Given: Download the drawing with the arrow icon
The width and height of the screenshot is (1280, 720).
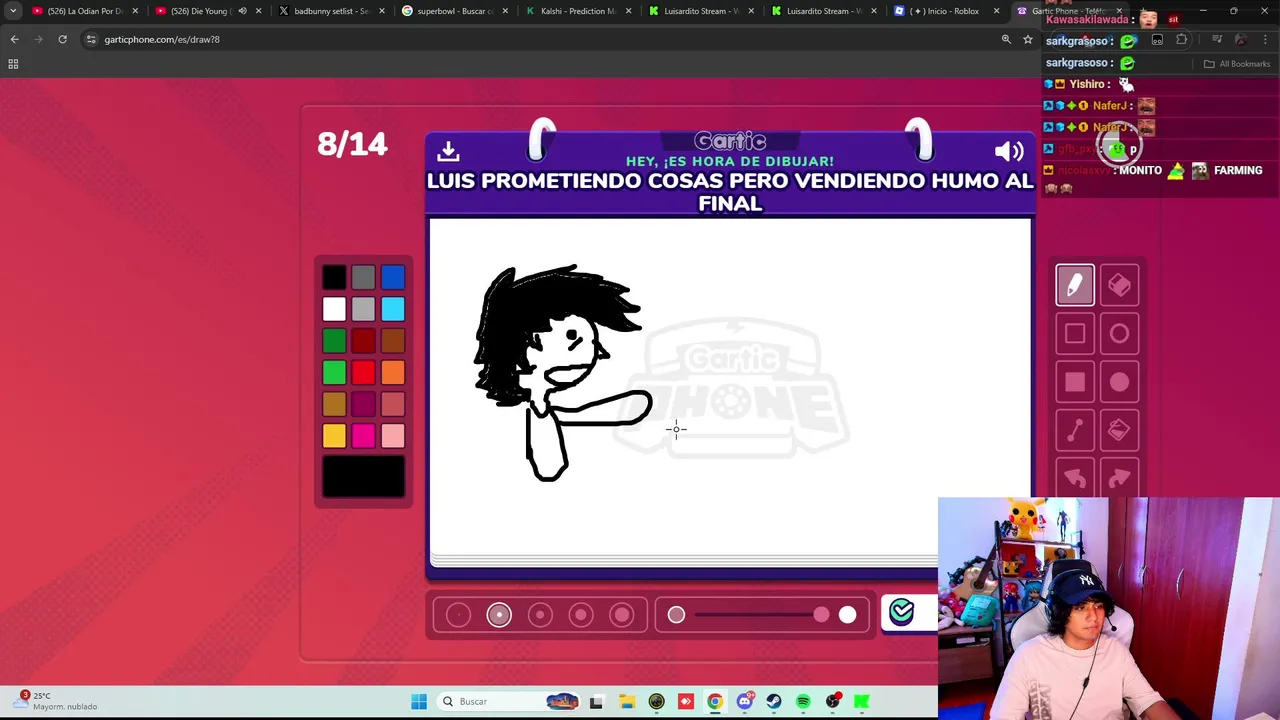Looking at the screenshot, I should (448, 151).
